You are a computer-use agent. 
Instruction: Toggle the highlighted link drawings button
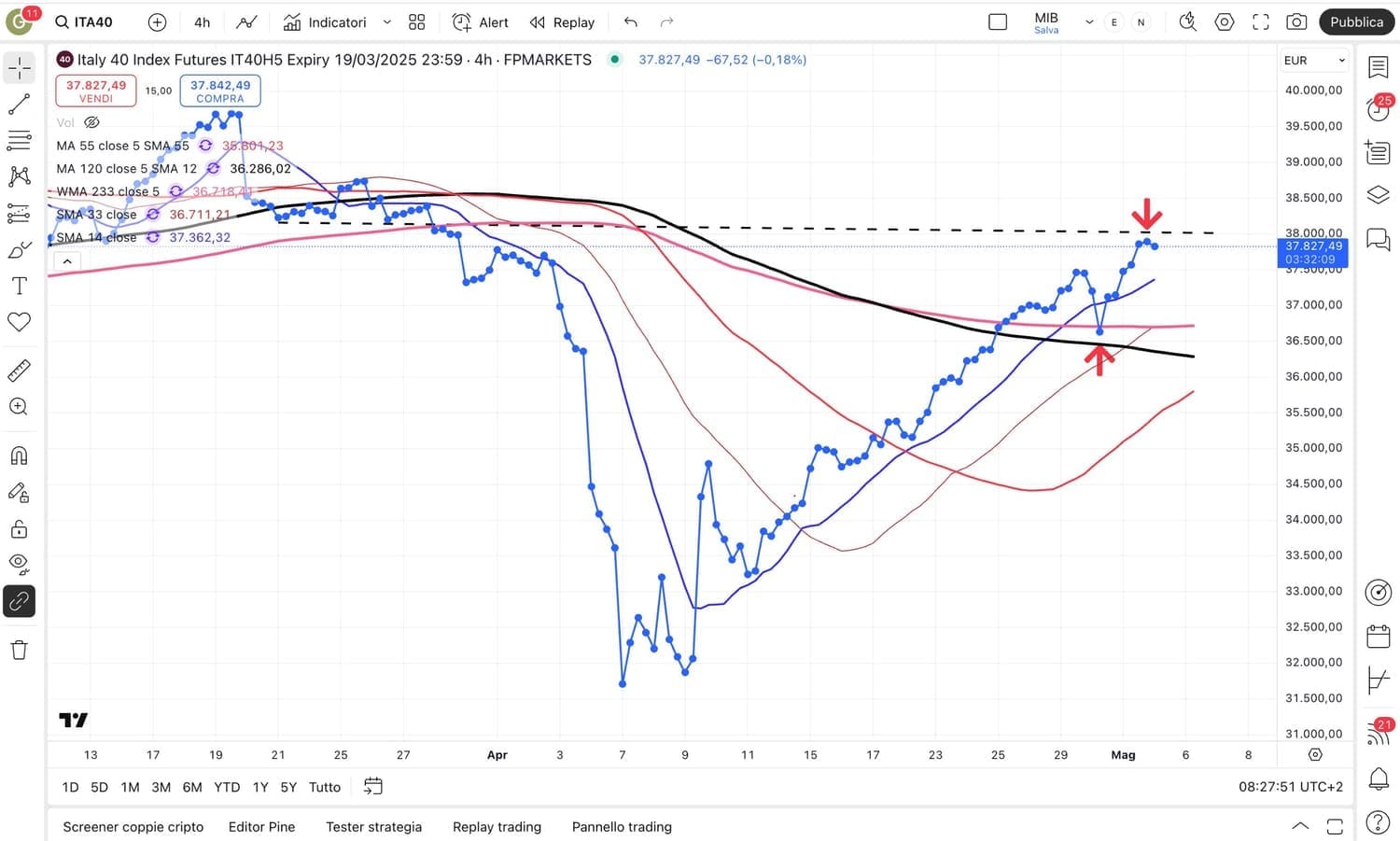pyautogui.click(x=20, y=602)
